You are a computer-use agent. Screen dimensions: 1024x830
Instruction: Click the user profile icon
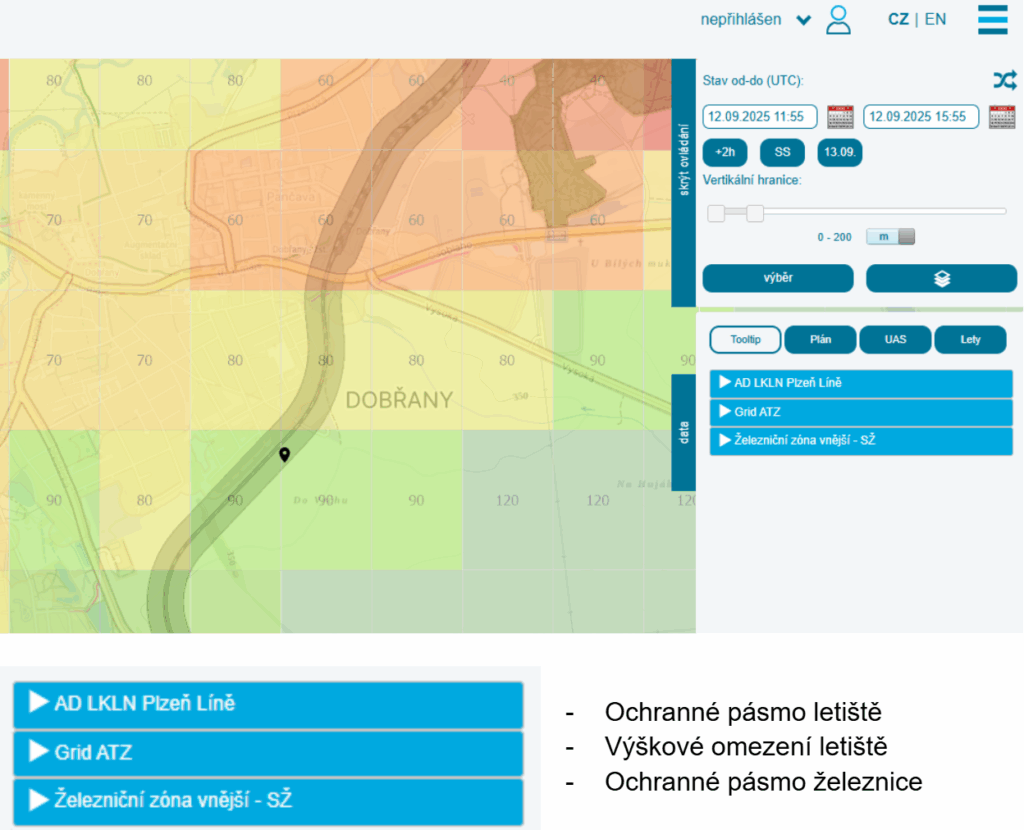pos(838,20)
